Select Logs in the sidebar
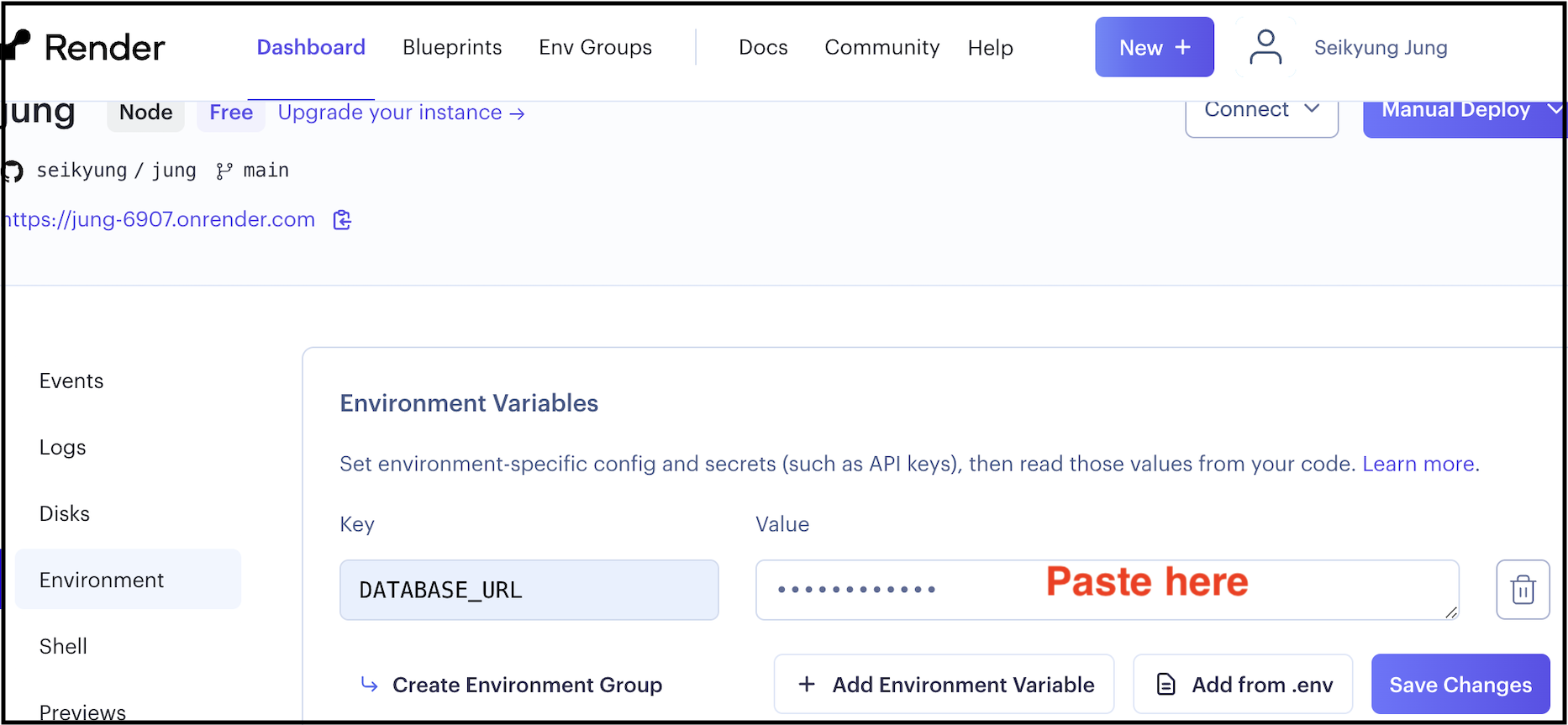 click(x=63, y=447)
